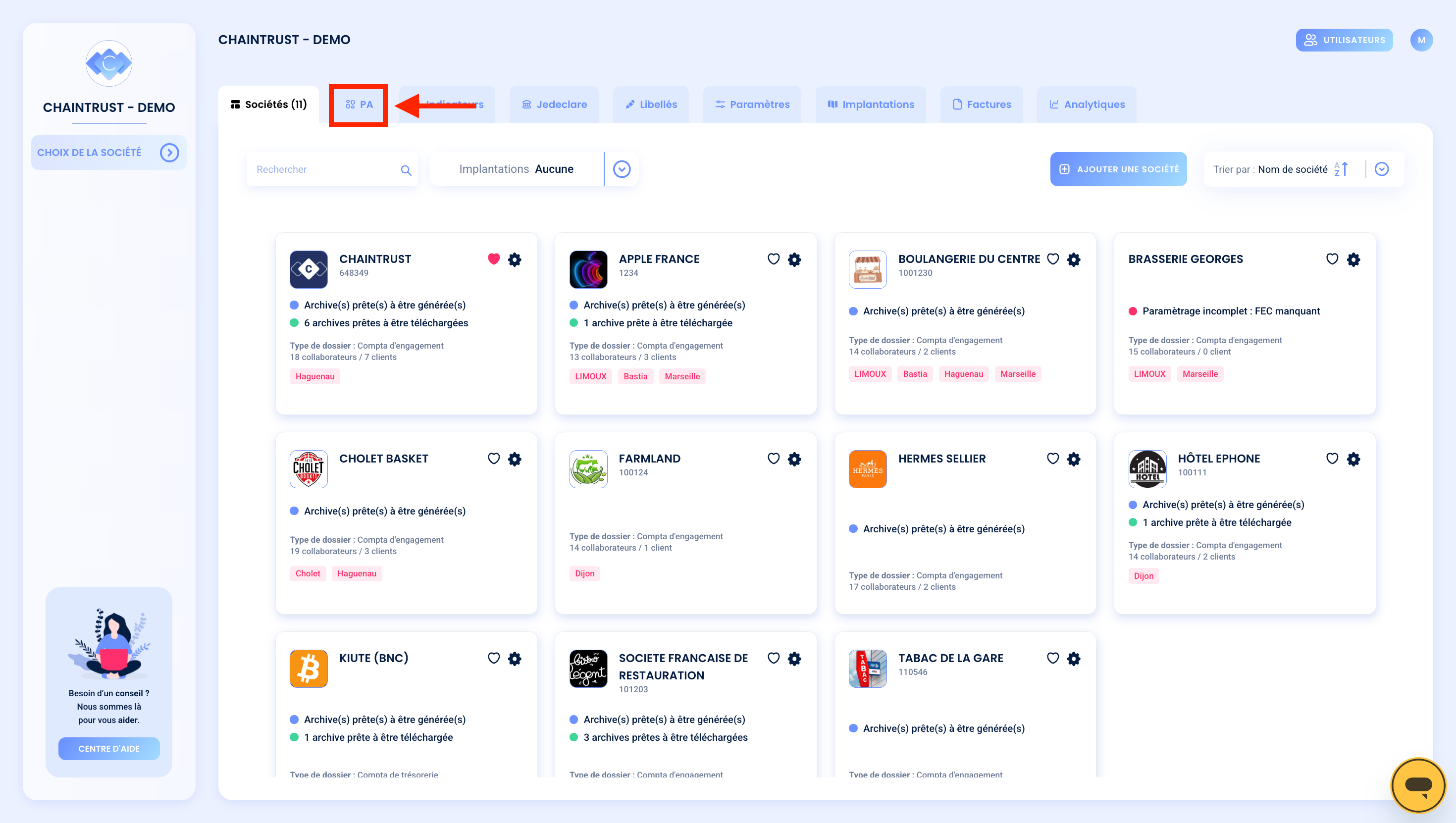This screenshot has height=823, width=1456.
Task: Click the Chaintrust logo in sidebar
Action: pyautogui.click(x=108, y=63)
